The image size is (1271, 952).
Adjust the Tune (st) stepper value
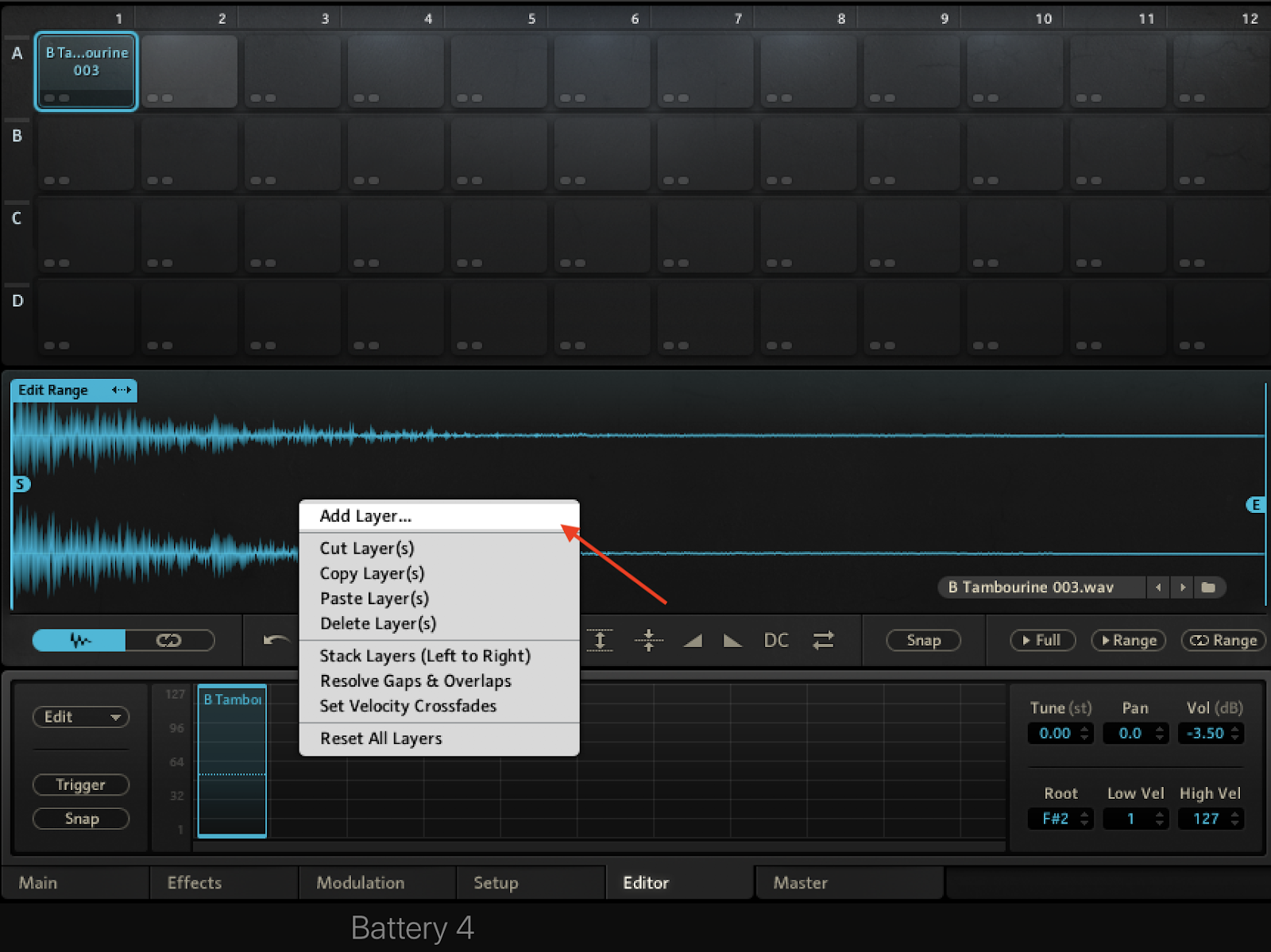(1060, 734)
